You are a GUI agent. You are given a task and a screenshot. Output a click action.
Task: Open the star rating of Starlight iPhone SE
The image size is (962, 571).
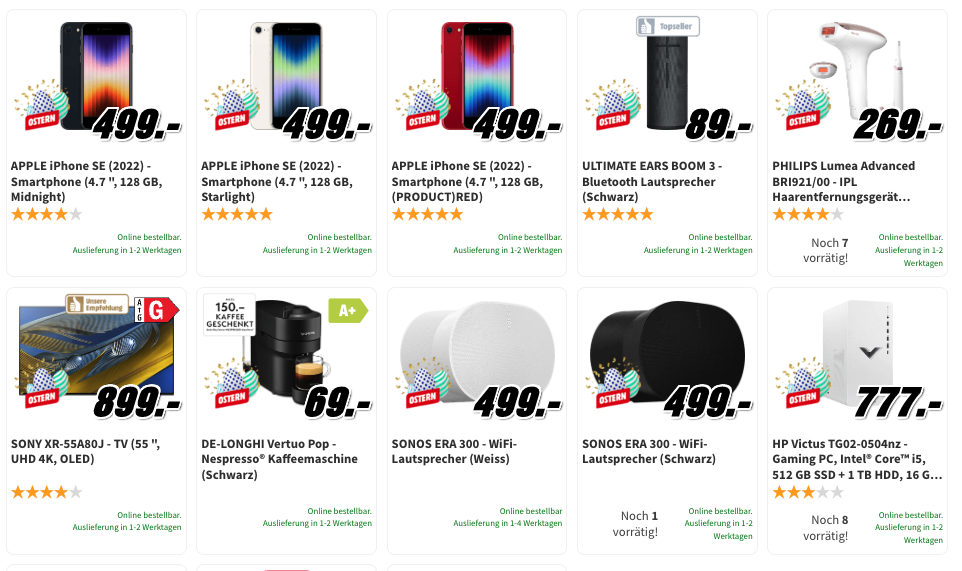click(x=237, y=214)
